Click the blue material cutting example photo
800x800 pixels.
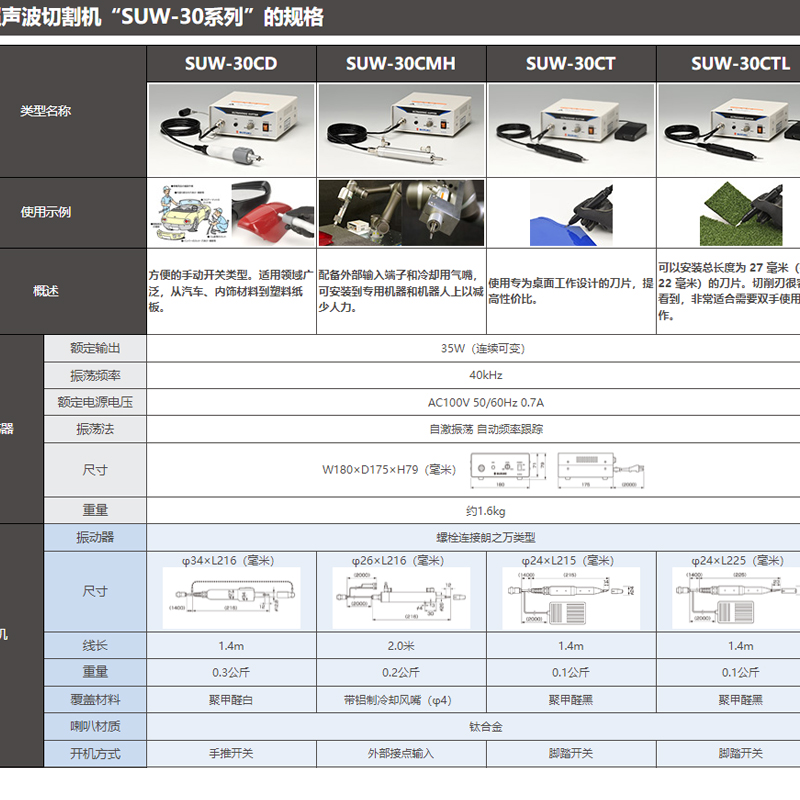click(x=571, y=213)
